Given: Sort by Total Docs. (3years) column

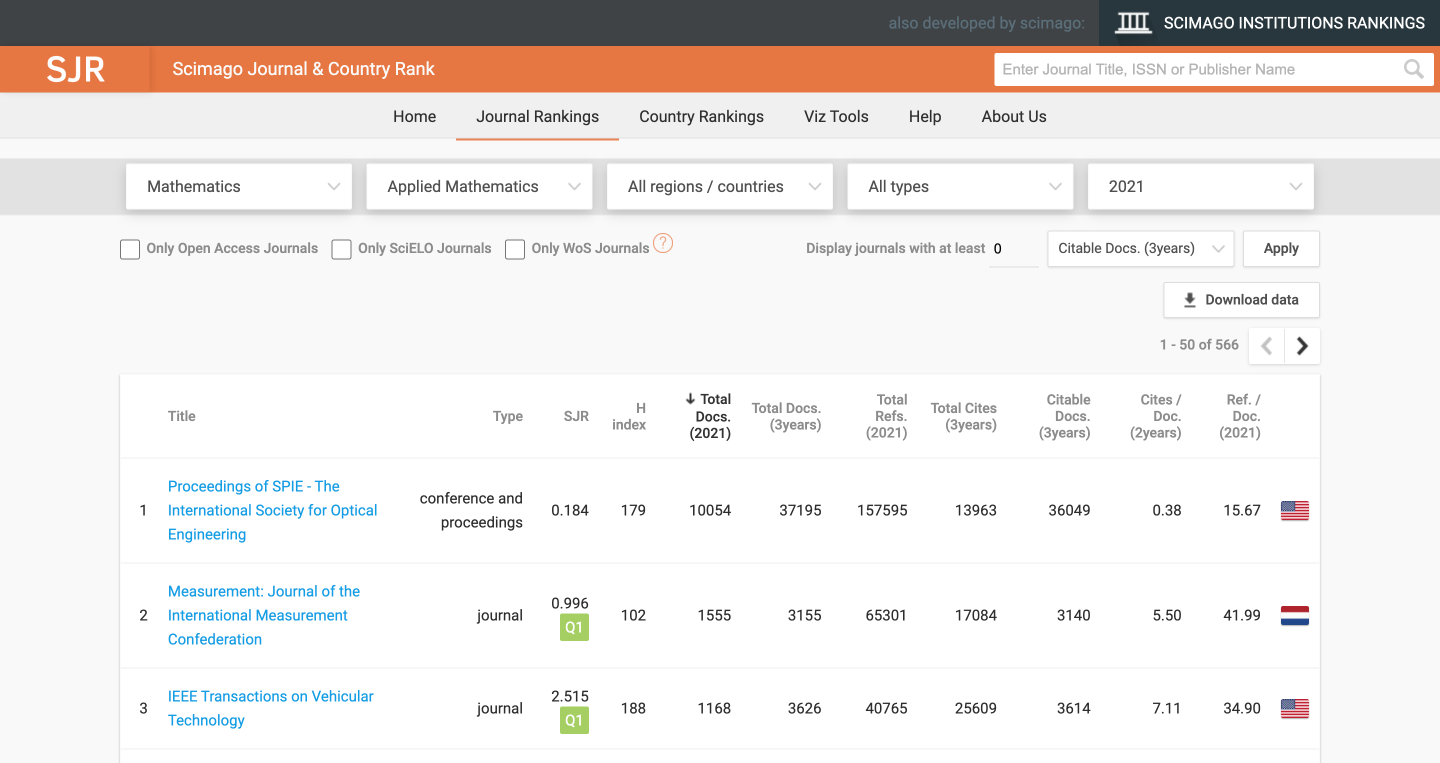Looking at the screenshot, I should (x=786, y=416).
